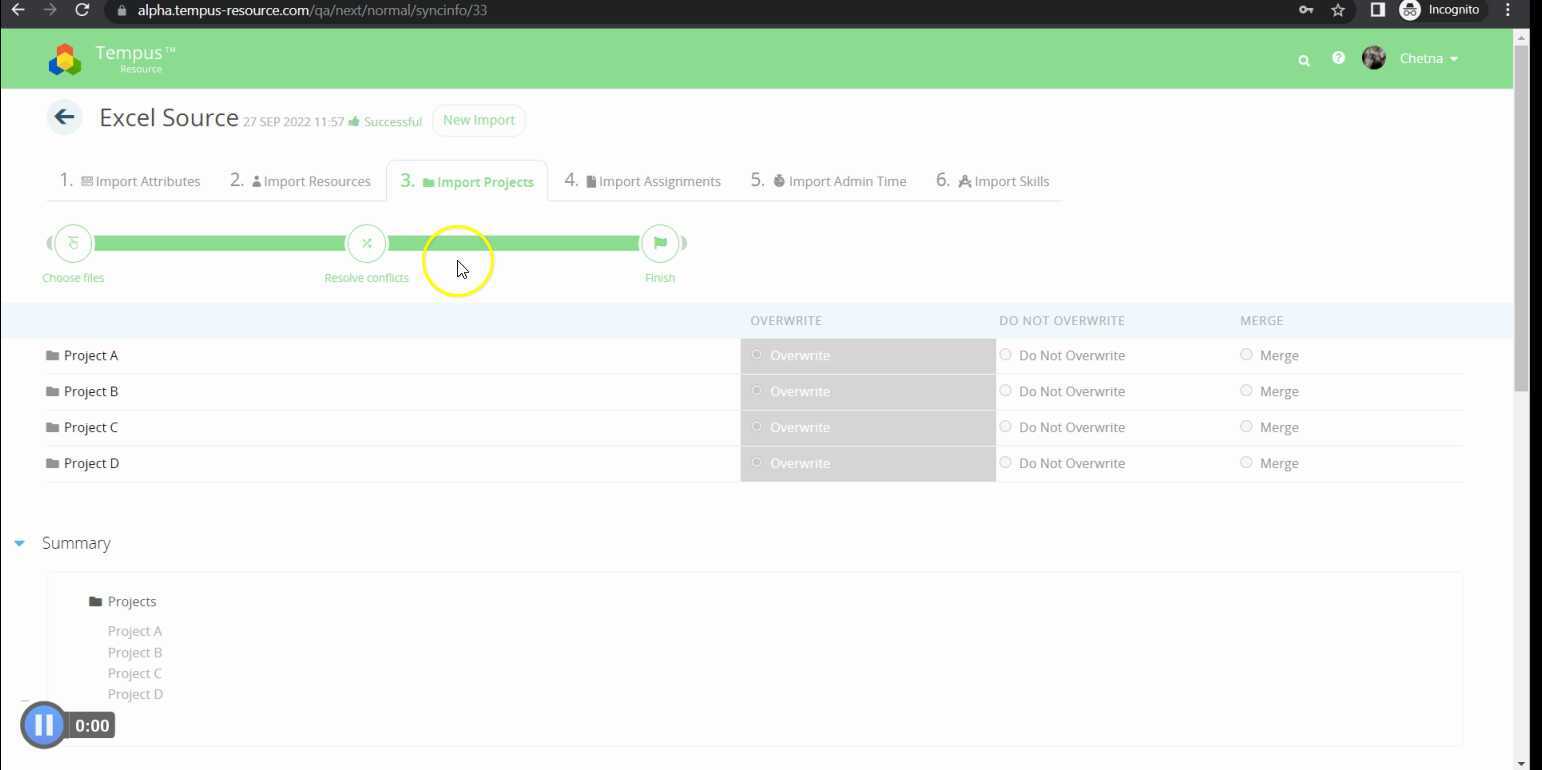Open Chrome's three-dot browser menu

coord(1507,10)
